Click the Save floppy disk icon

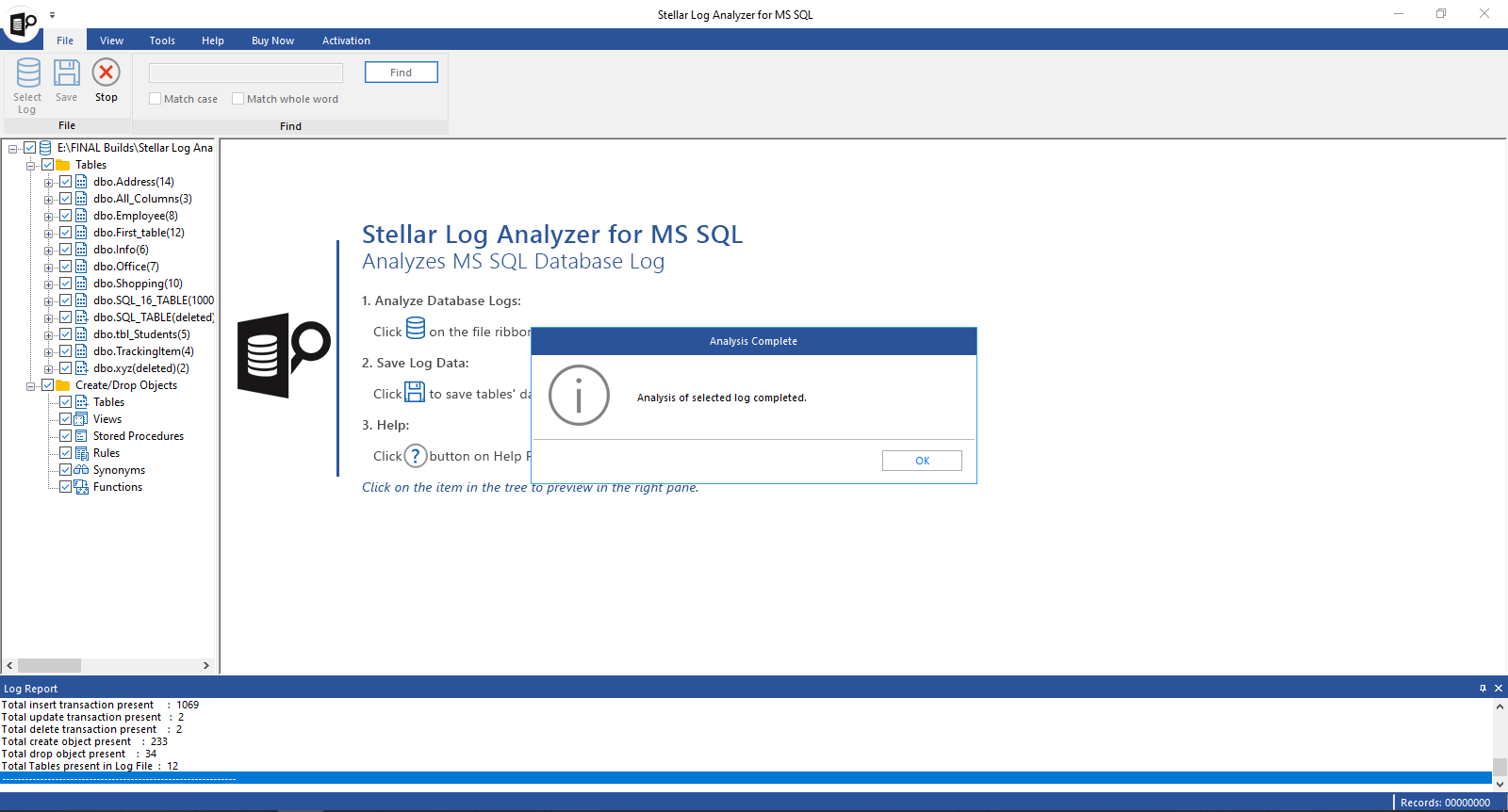coord(66,73)
